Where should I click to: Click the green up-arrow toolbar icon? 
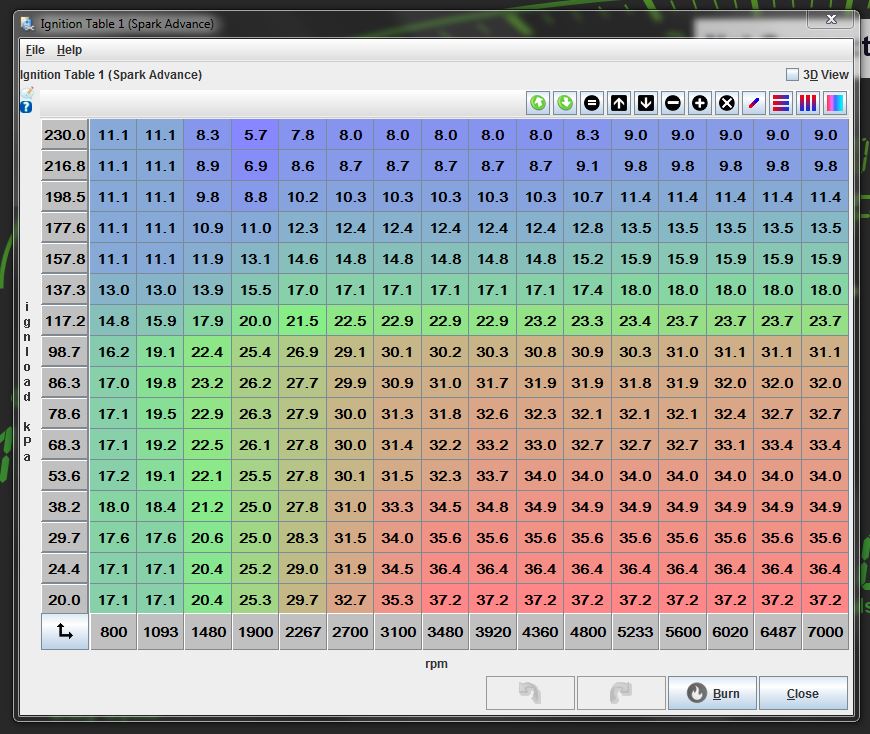click(538, 103)
